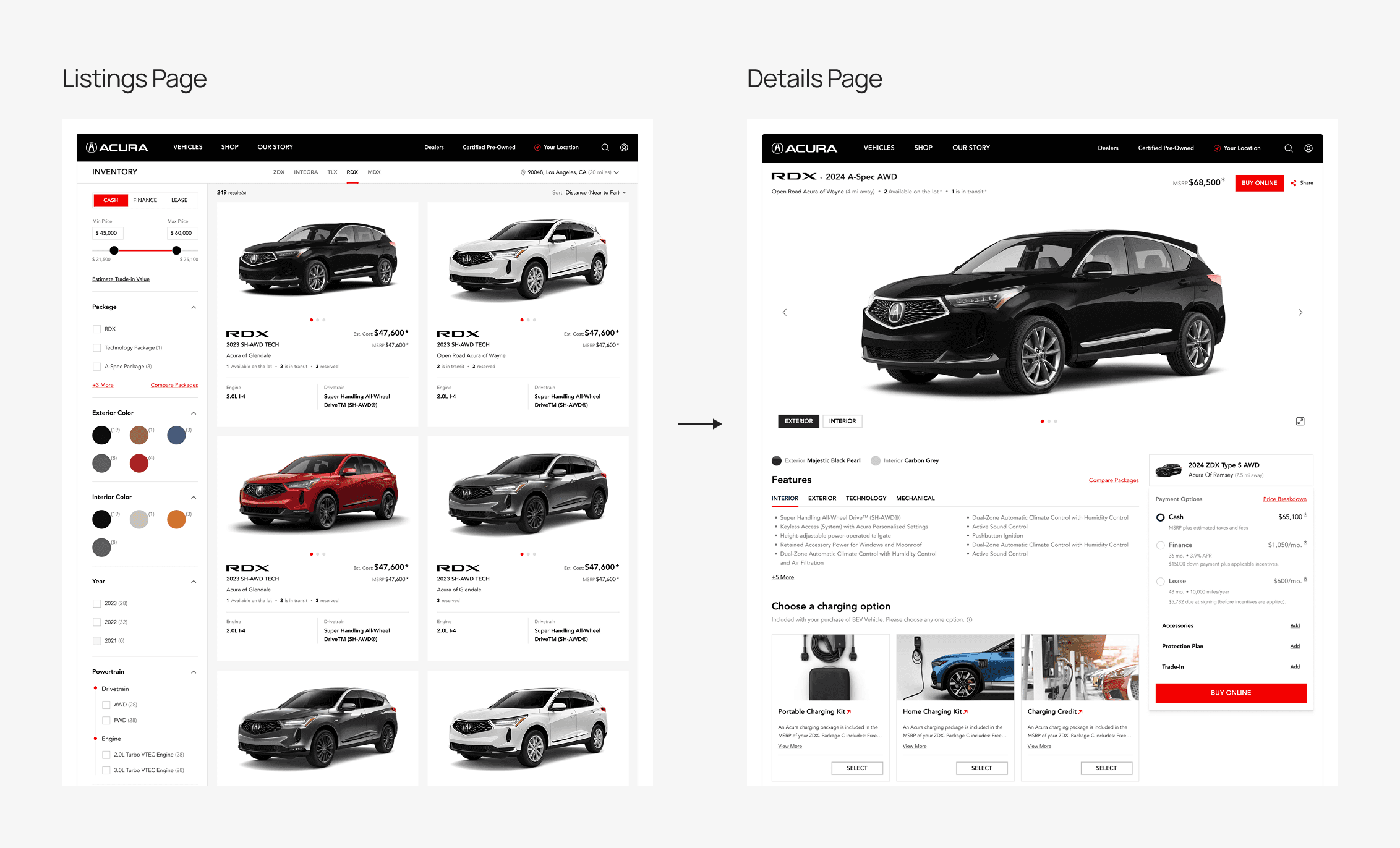
Task: Enable the 2023 year filter checkbox
Action: coord(97,603)
